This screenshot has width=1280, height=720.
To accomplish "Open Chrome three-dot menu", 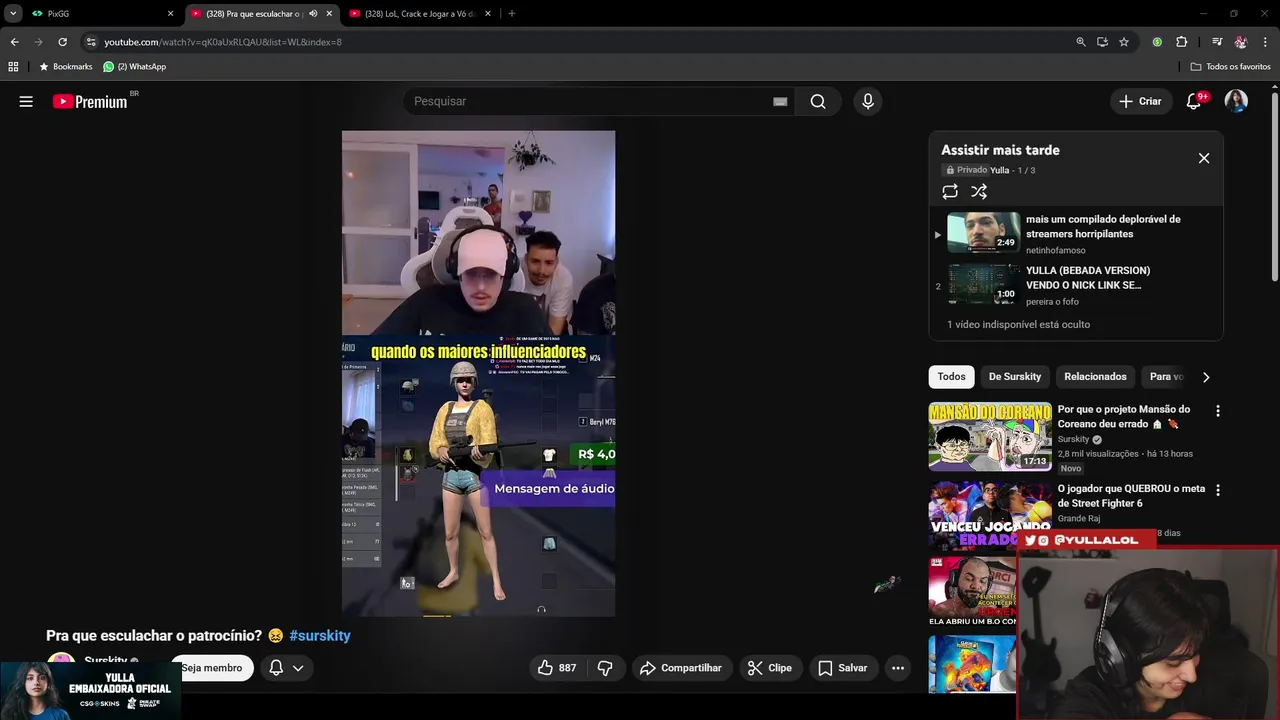I will pos(1264,42).
